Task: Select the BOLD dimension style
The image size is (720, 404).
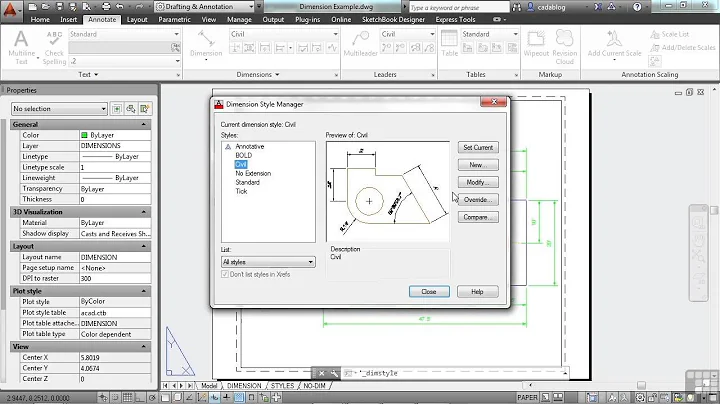Action: tap(243, 155)
